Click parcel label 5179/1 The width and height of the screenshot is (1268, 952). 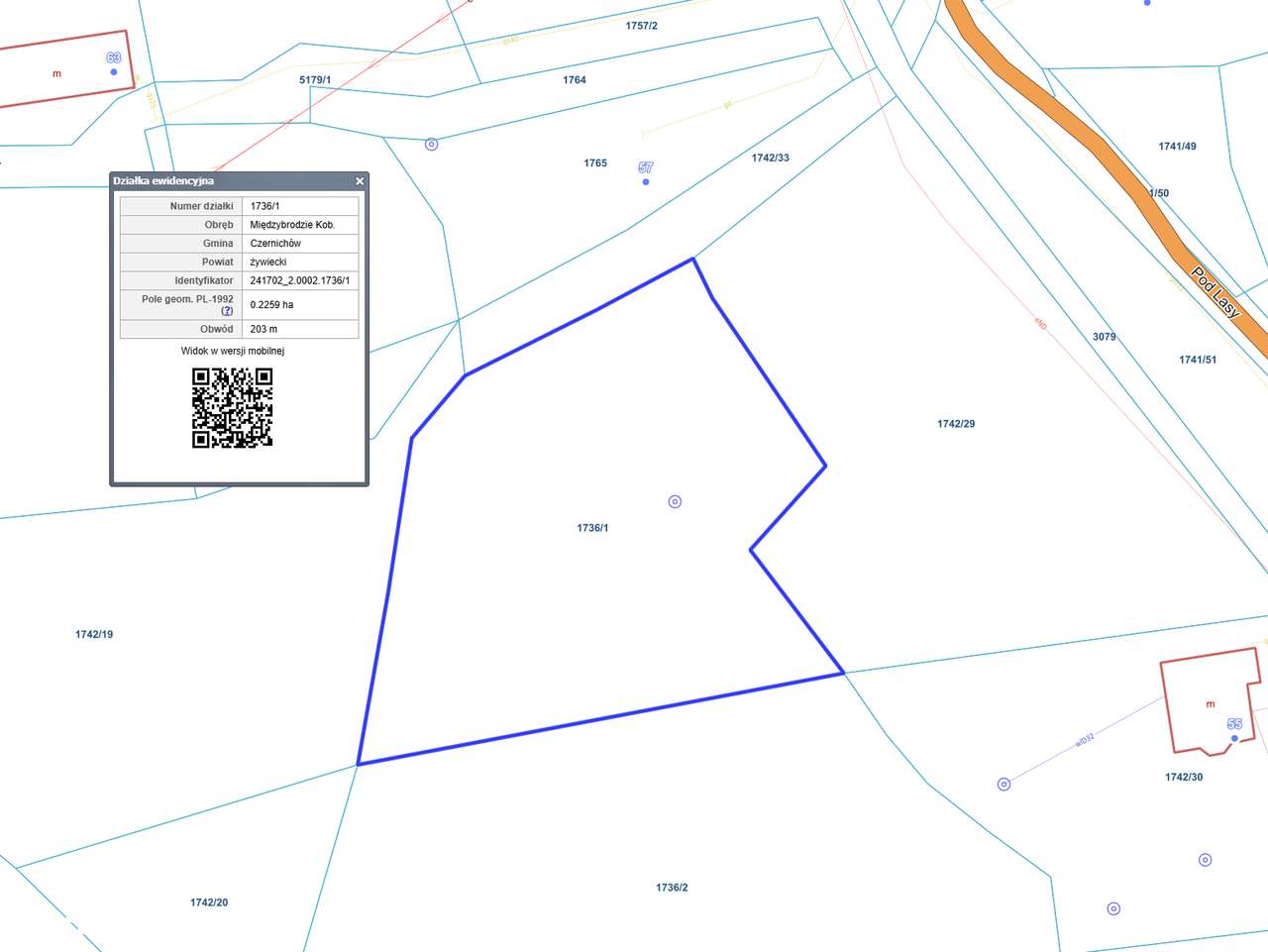pos(315,80)
